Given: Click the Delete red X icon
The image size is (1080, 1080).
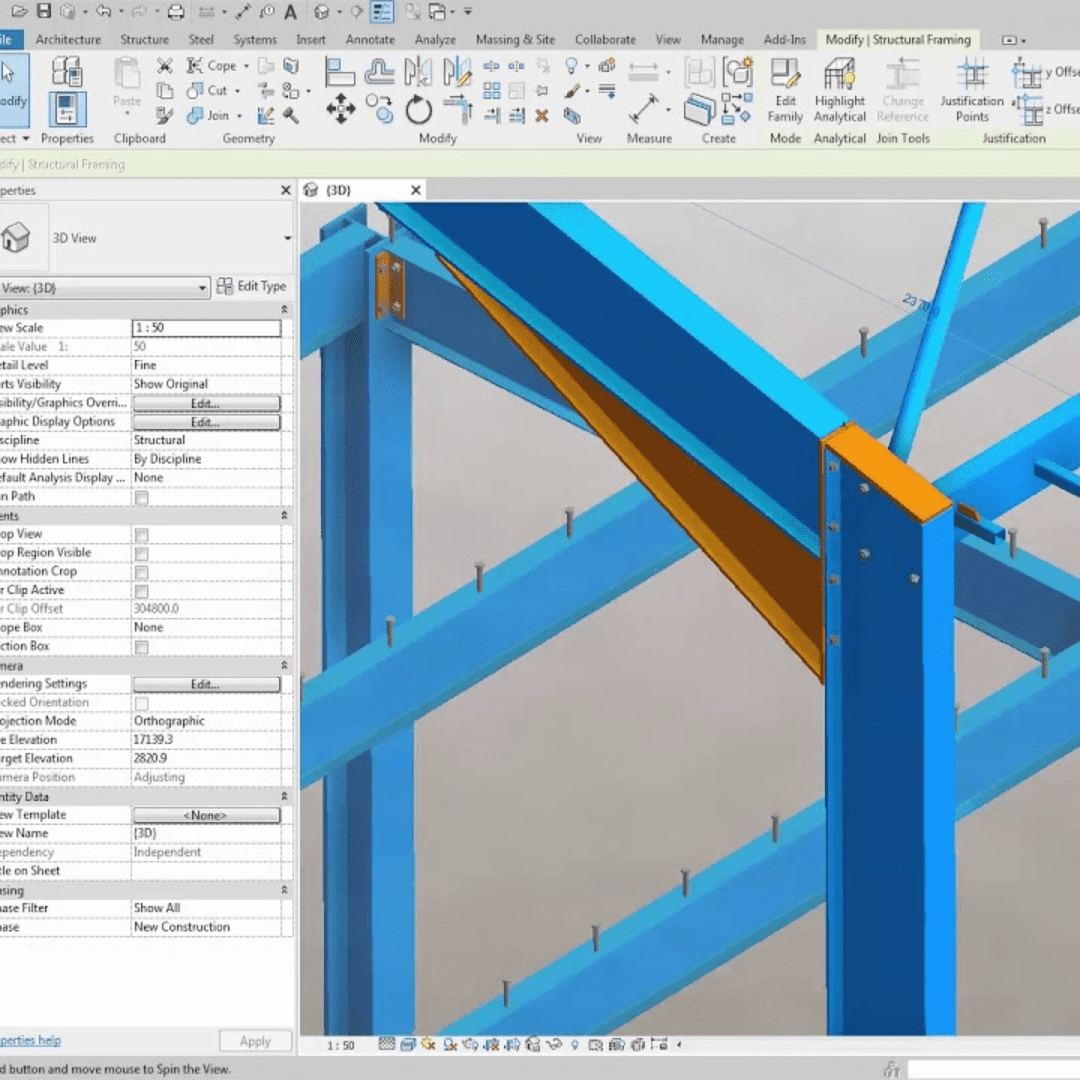Looking at the screenshot, I should tap(542, 116).
